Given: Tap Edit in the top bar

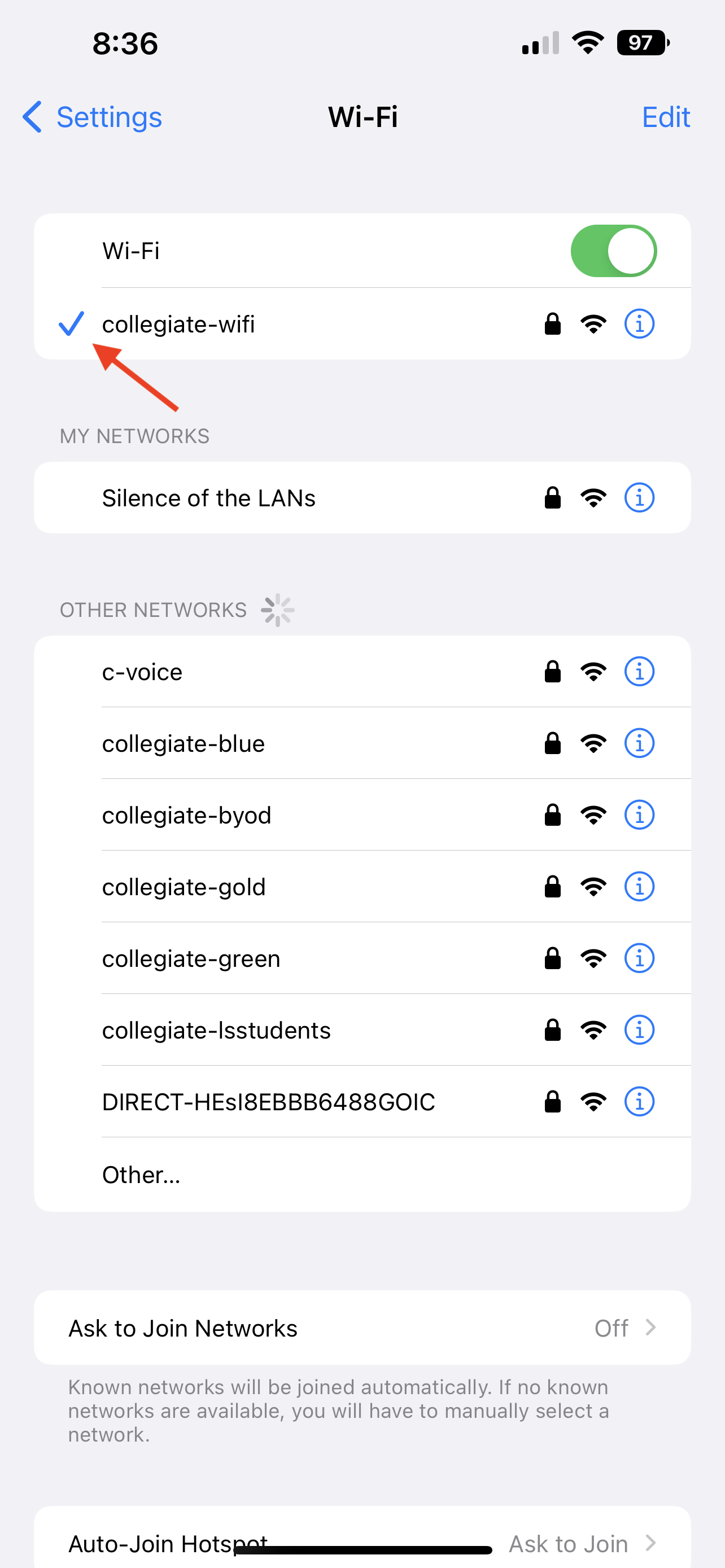Looking at the screenshot, I should [x=665, y=117].
